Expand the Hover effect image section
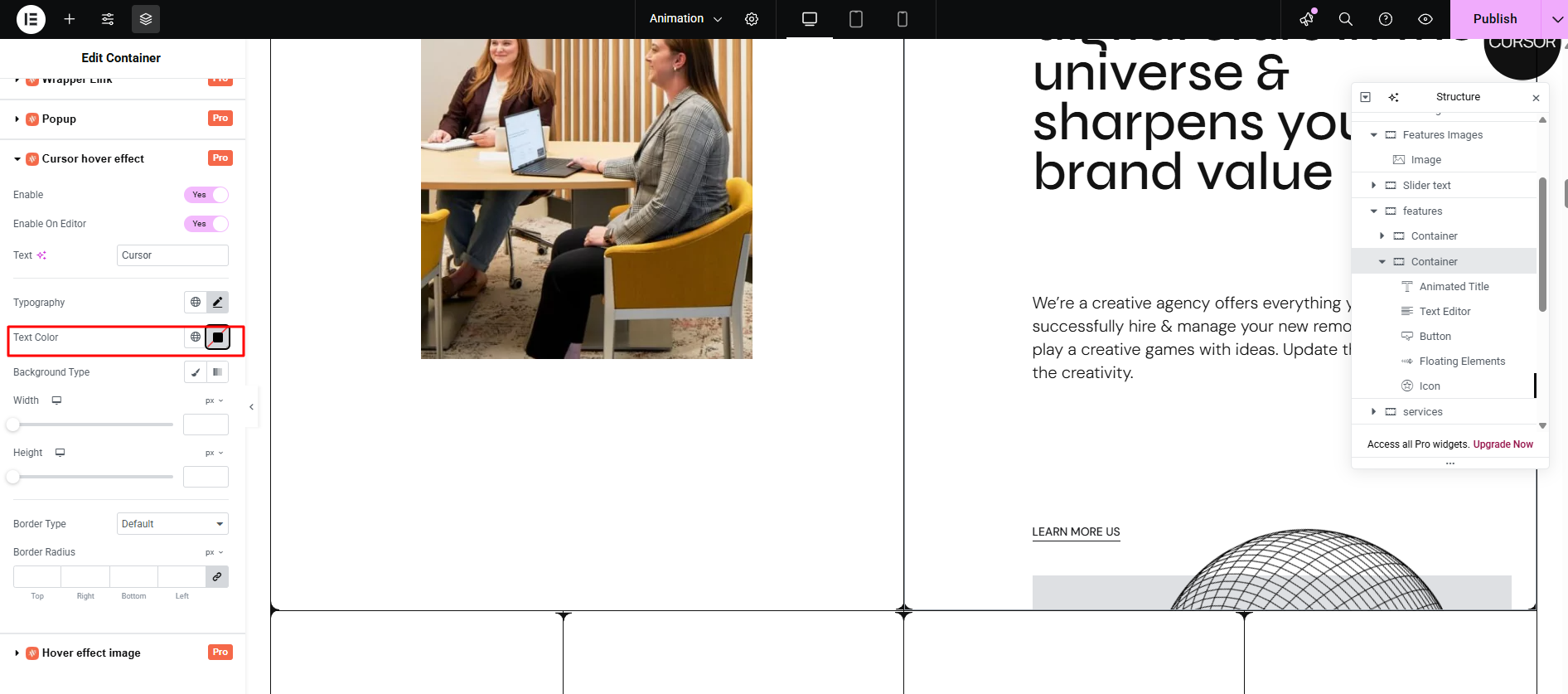The image size is (1568, 694). pos(91,653)
